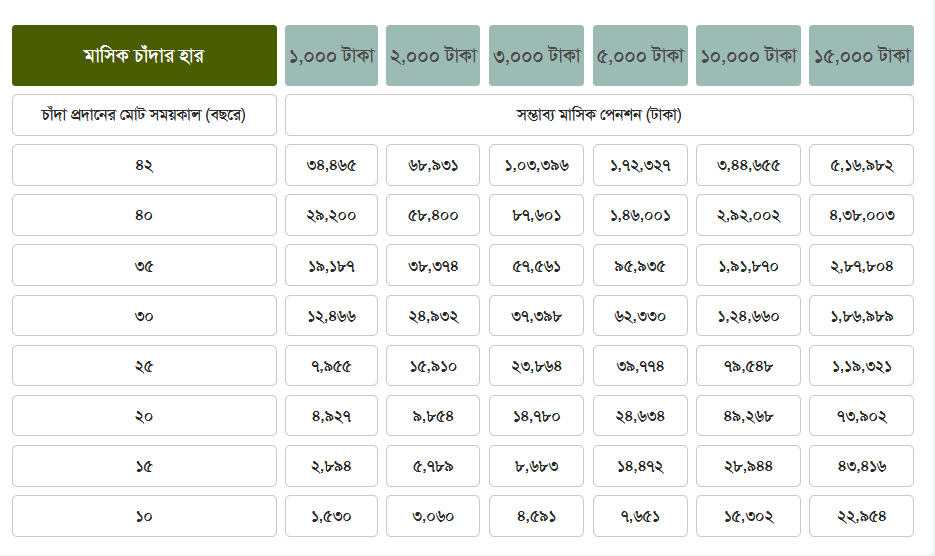
Task: Select the ৩,০৬০ pension value
Action: (x=433, y=516)
